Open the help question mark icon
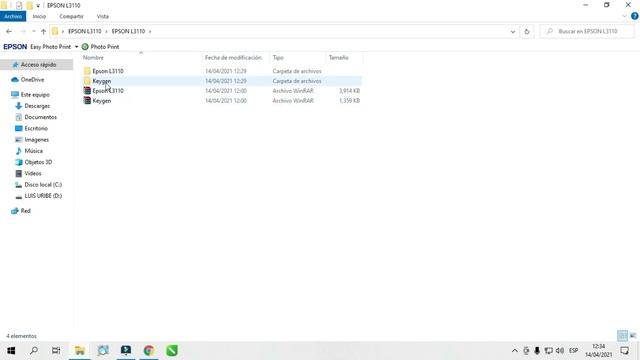The height and width of the screenshot is (360, 640). click(x=634, y=16)
